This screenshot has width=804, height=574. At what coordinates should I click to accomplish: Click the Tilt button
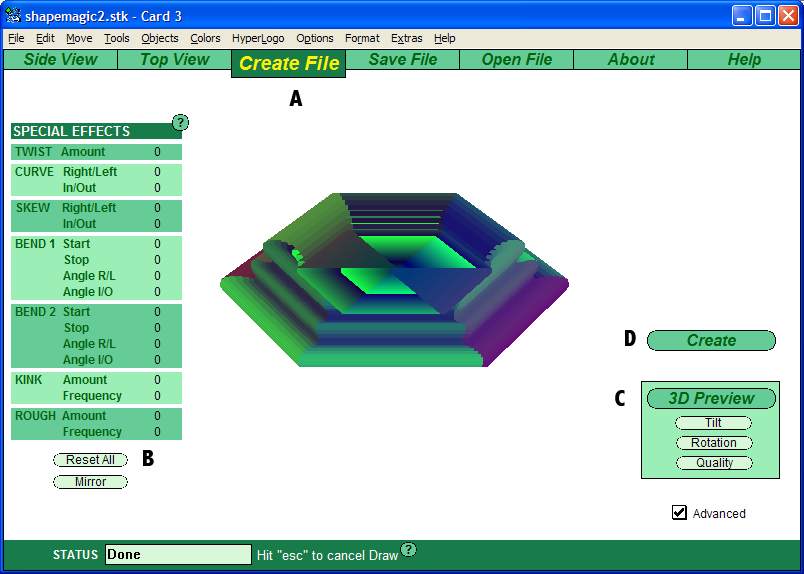(x=713, y=423)
